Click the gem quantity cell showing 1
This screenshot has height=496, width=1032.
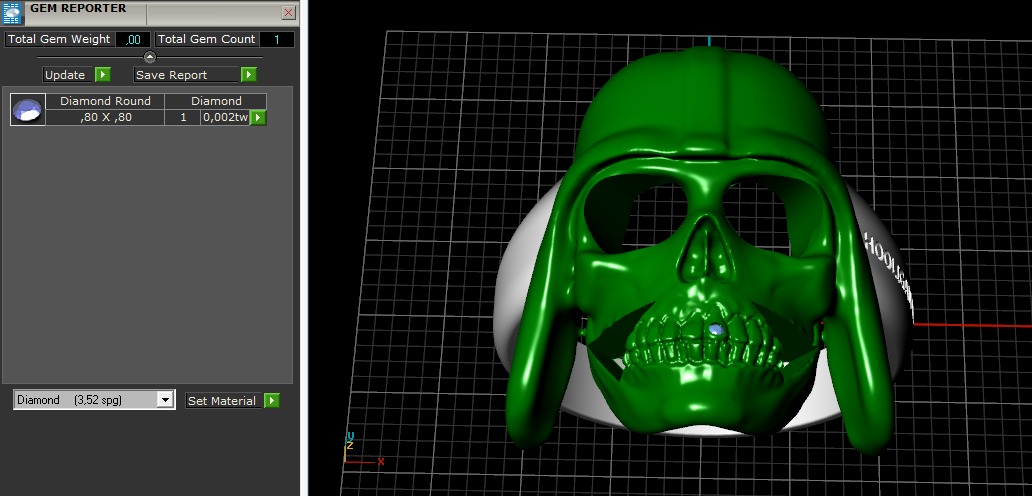tap(183, 118)
